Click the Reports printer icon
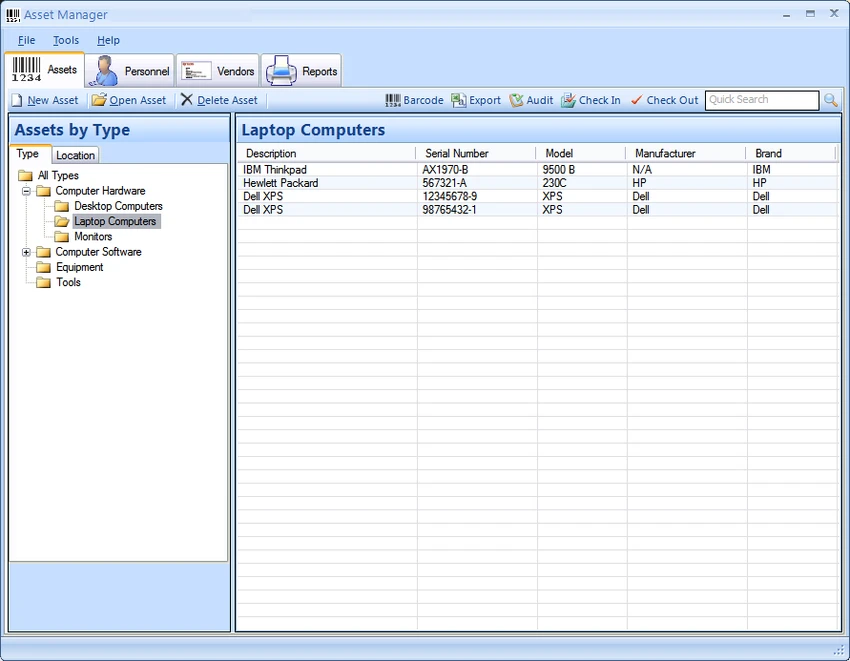 tap(281, 70)
